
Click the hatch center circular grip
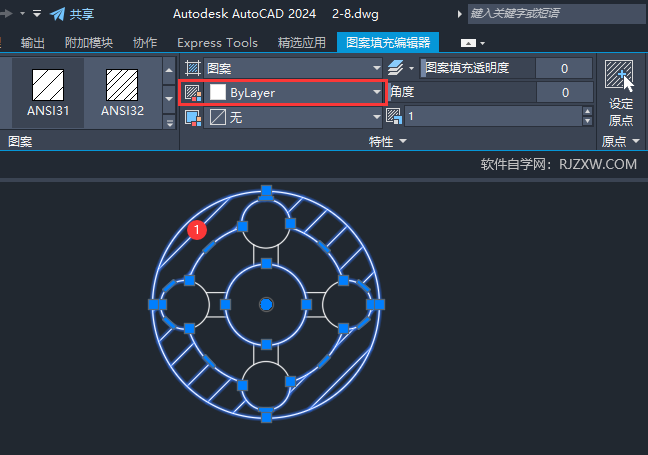tap(266, 305)
